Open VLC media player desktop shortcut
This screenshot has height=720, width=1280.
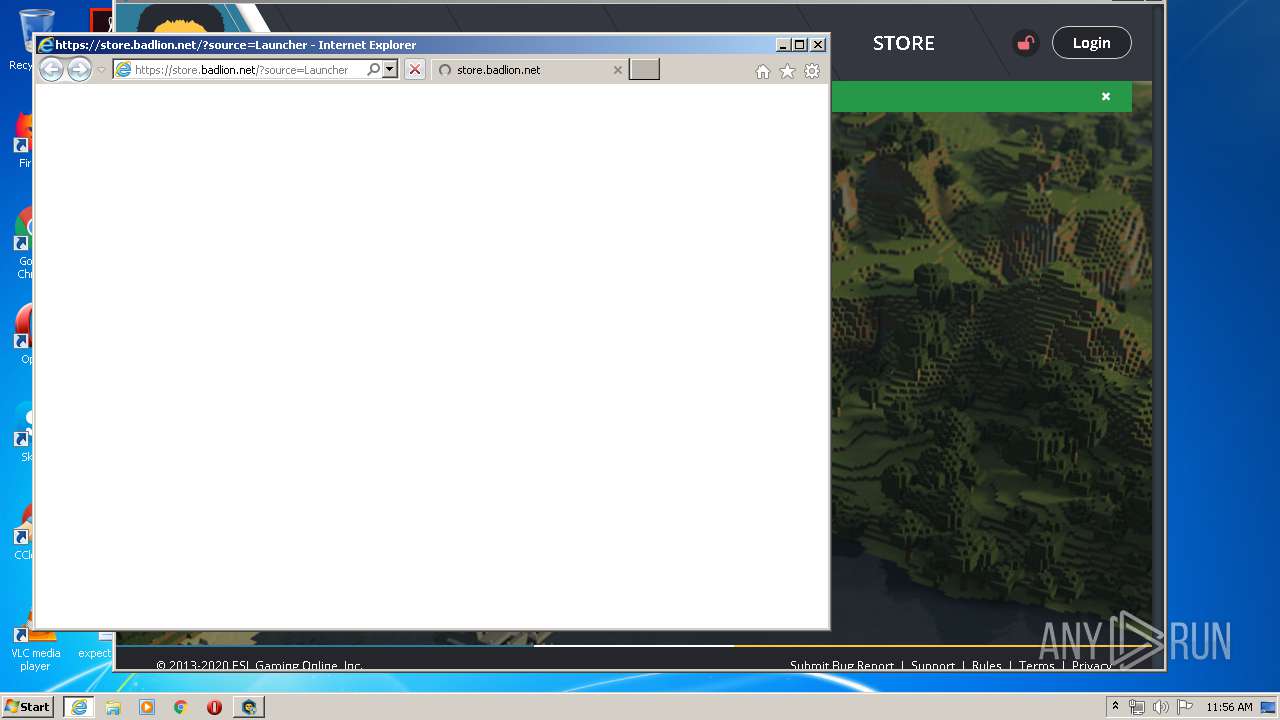click(35, 645)
